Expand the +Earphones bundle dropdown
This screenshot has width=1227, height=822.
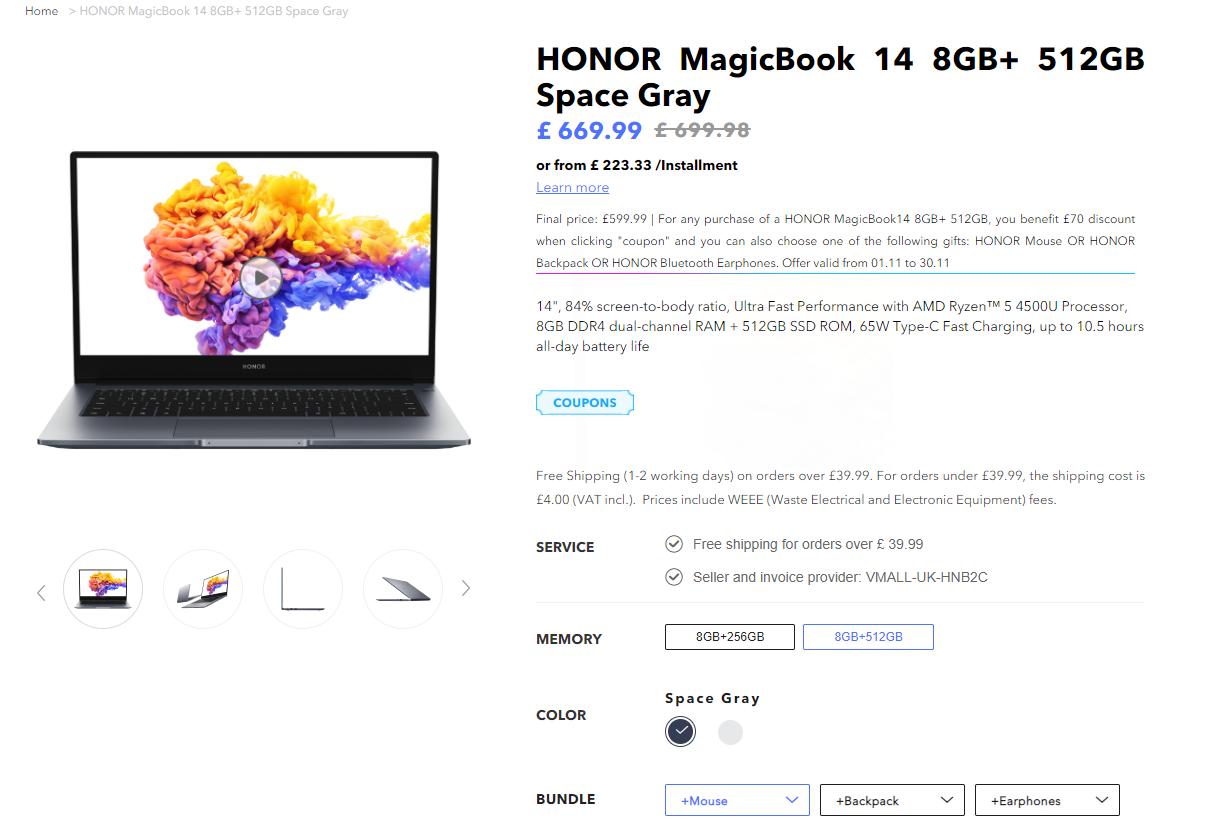[1047, 800]
